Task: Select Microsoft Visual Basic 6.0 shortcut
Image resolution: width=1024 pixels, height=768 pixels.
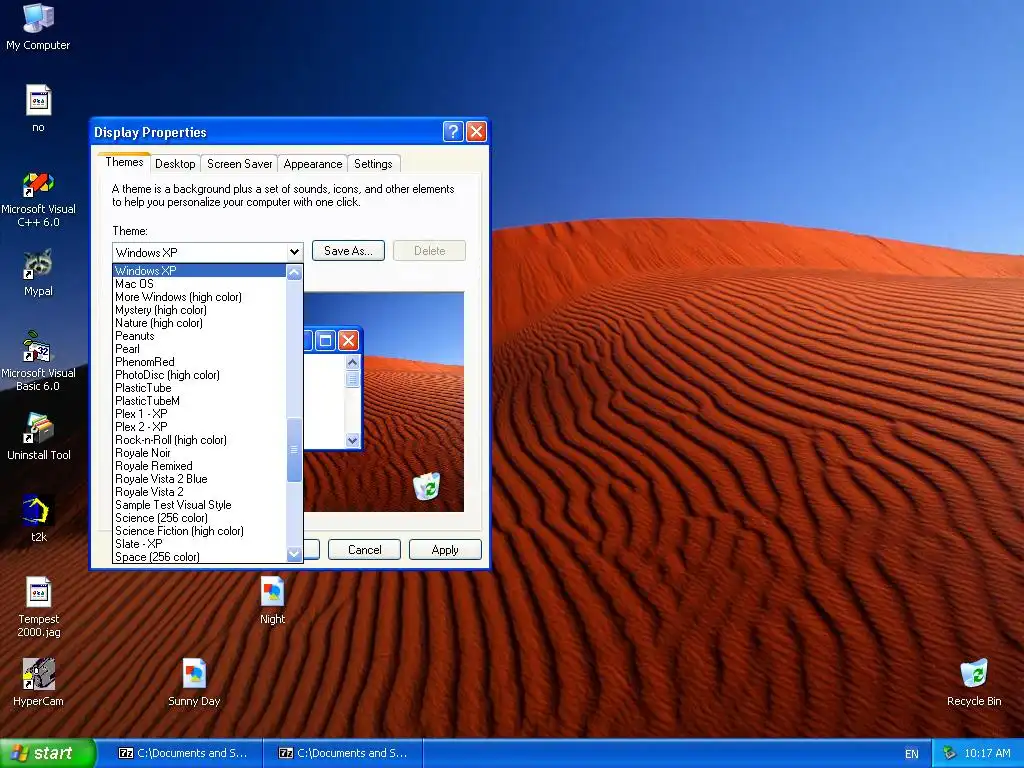Action: point(39,361)
